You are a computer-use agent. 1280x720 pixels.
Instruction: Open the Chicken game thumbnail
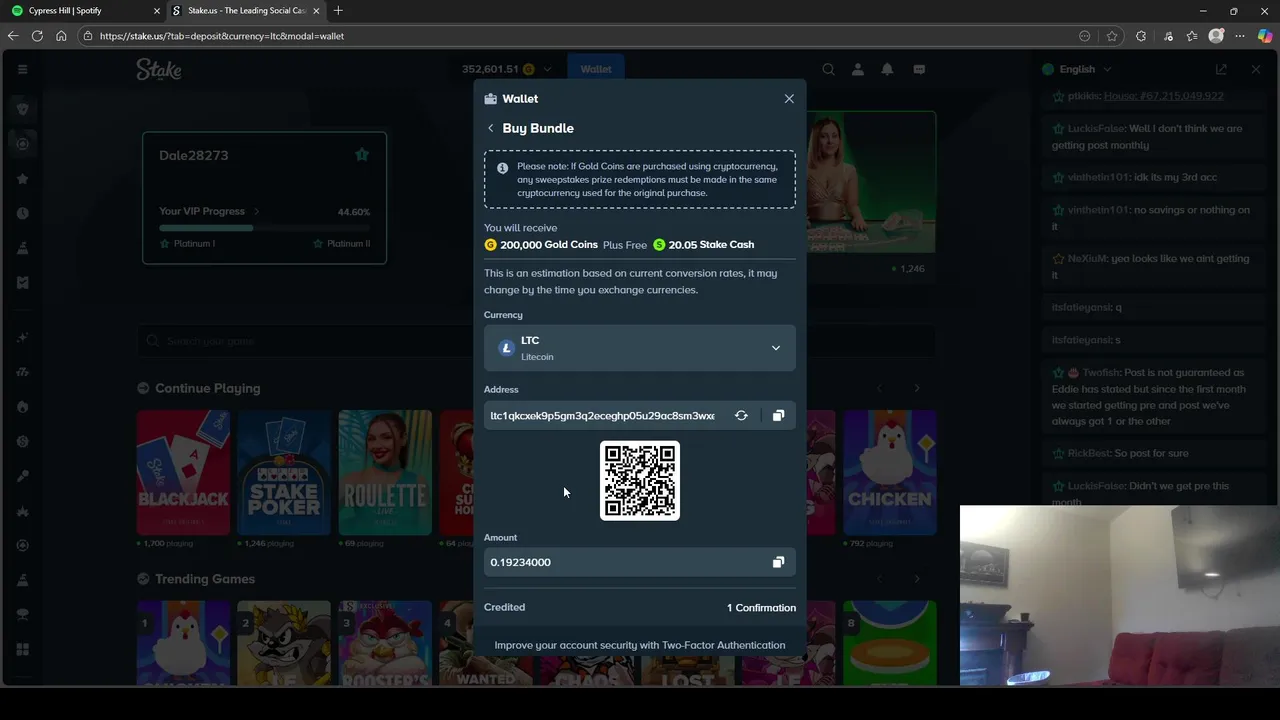click(x=889, y=472)
